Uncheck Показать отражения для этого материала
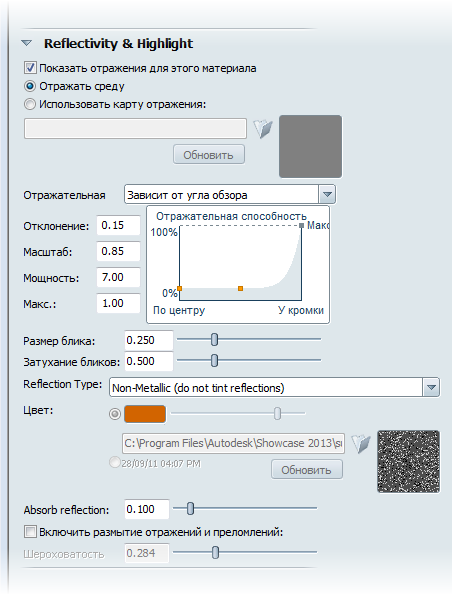The height and width of the screenshot is (595, 452). coord(30,68)
